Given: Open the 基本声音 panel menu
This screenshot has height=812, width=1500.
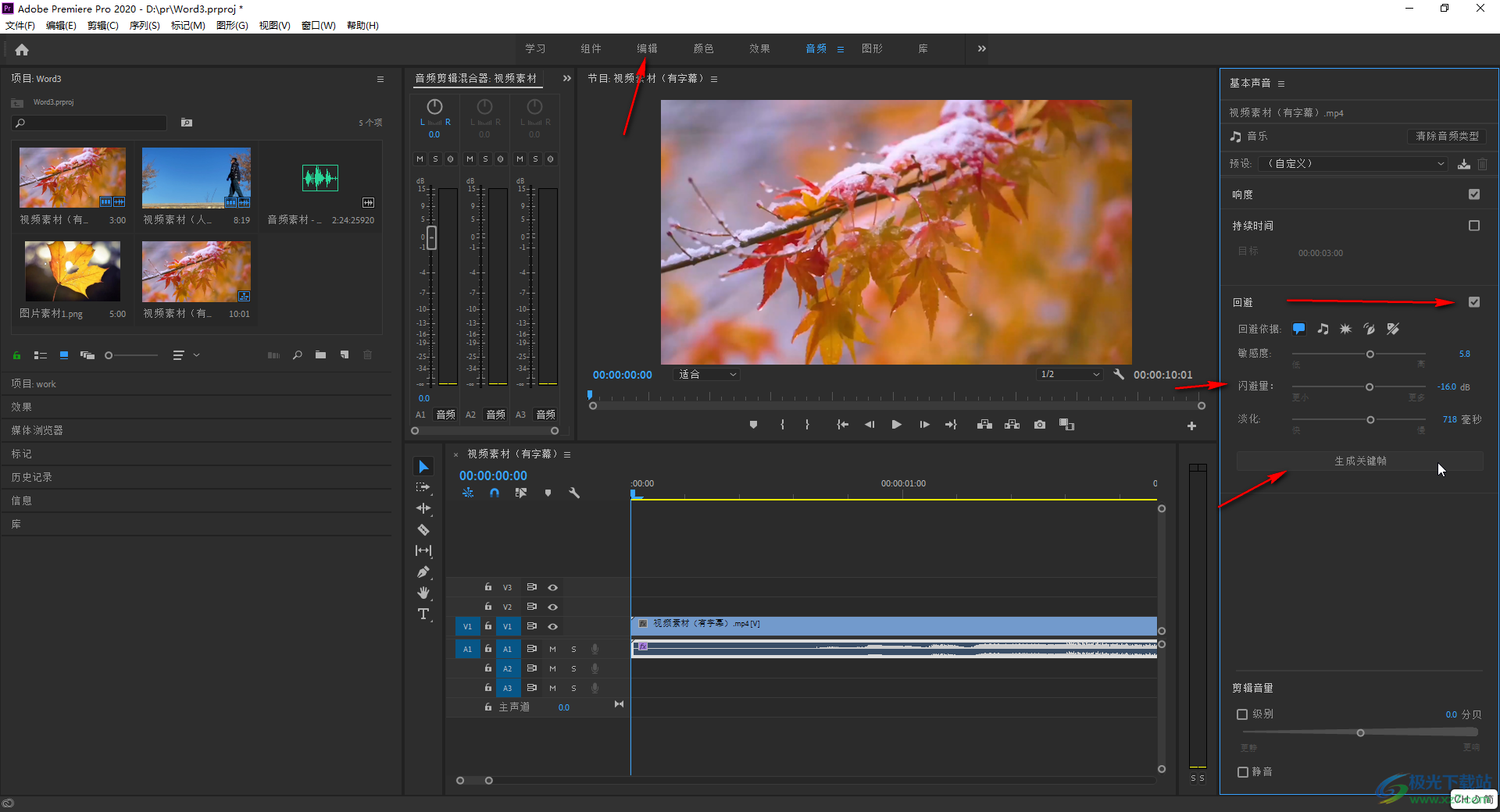Looking at the screenshot, I should (1281, 84).
